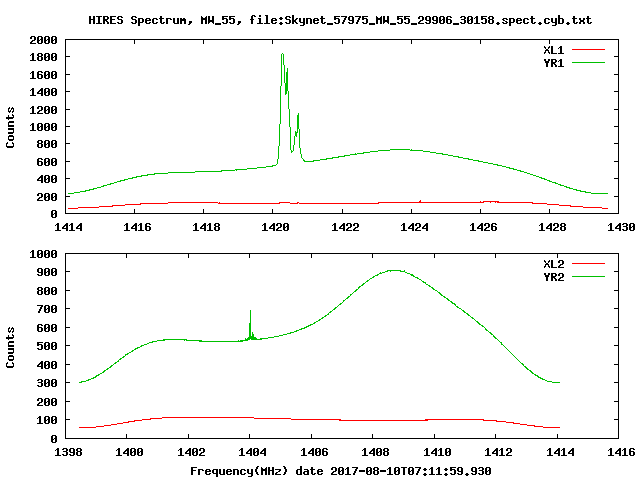Click the HIRES Spectrum plot title
Screen dimensions: 640x480
point(340,20)
